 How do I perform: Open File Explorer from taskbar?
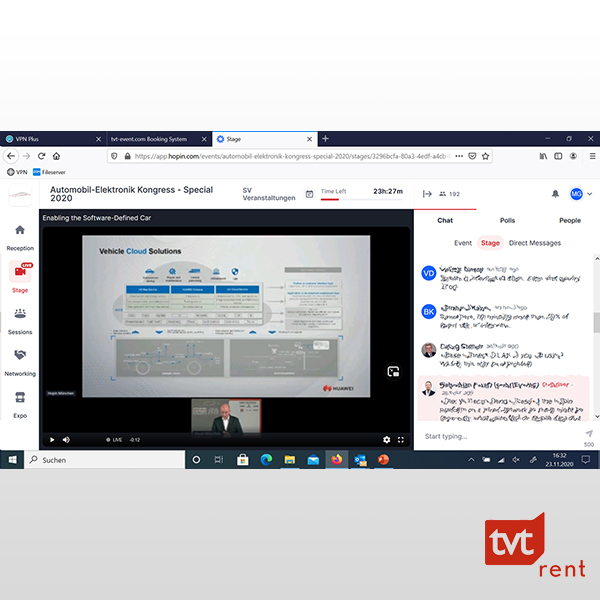(290, 460)
